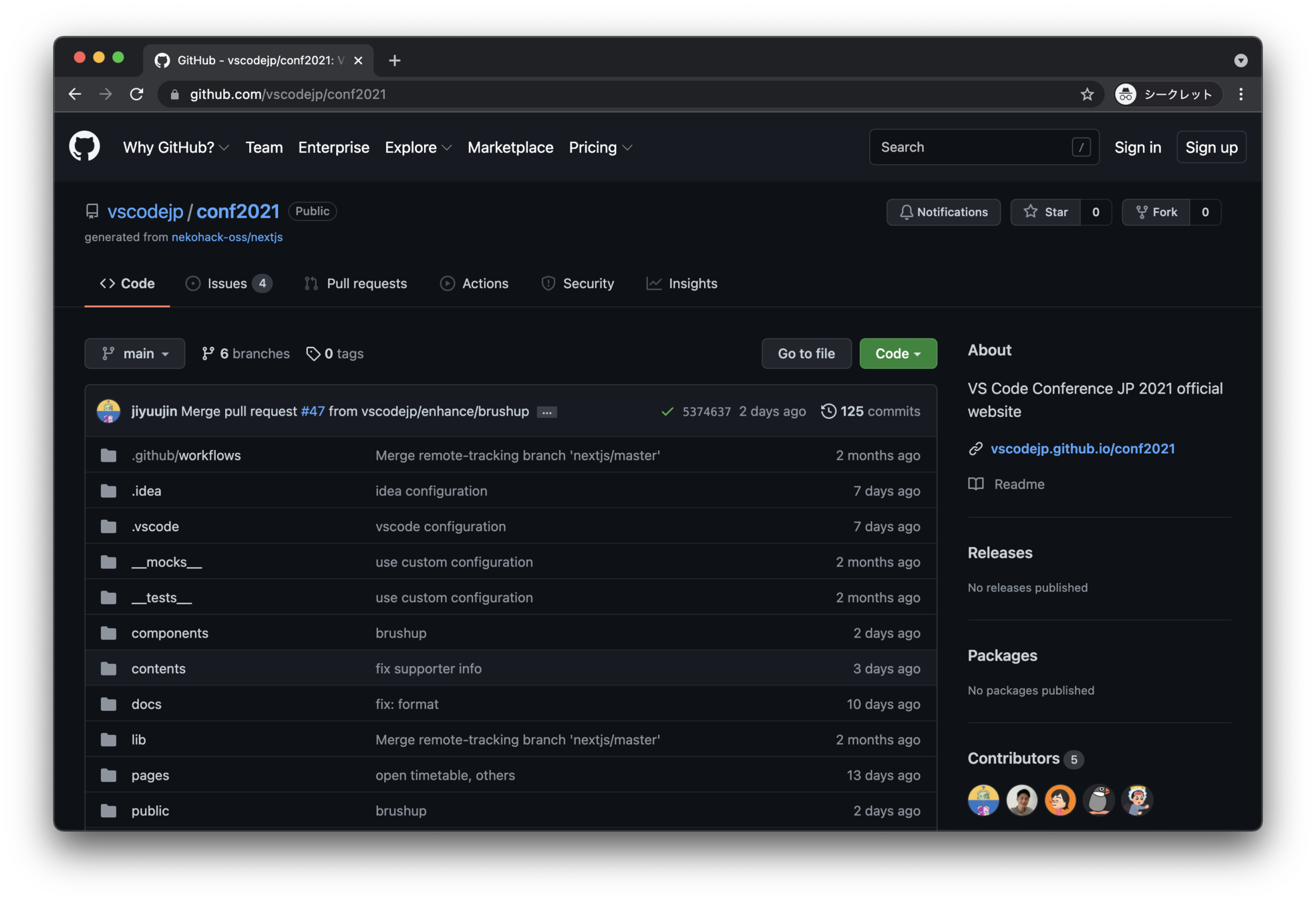Open new tab with plus icon
The width and height of the screenshot is (1316, 902).
pyautogui.click(x=395, y=61)
